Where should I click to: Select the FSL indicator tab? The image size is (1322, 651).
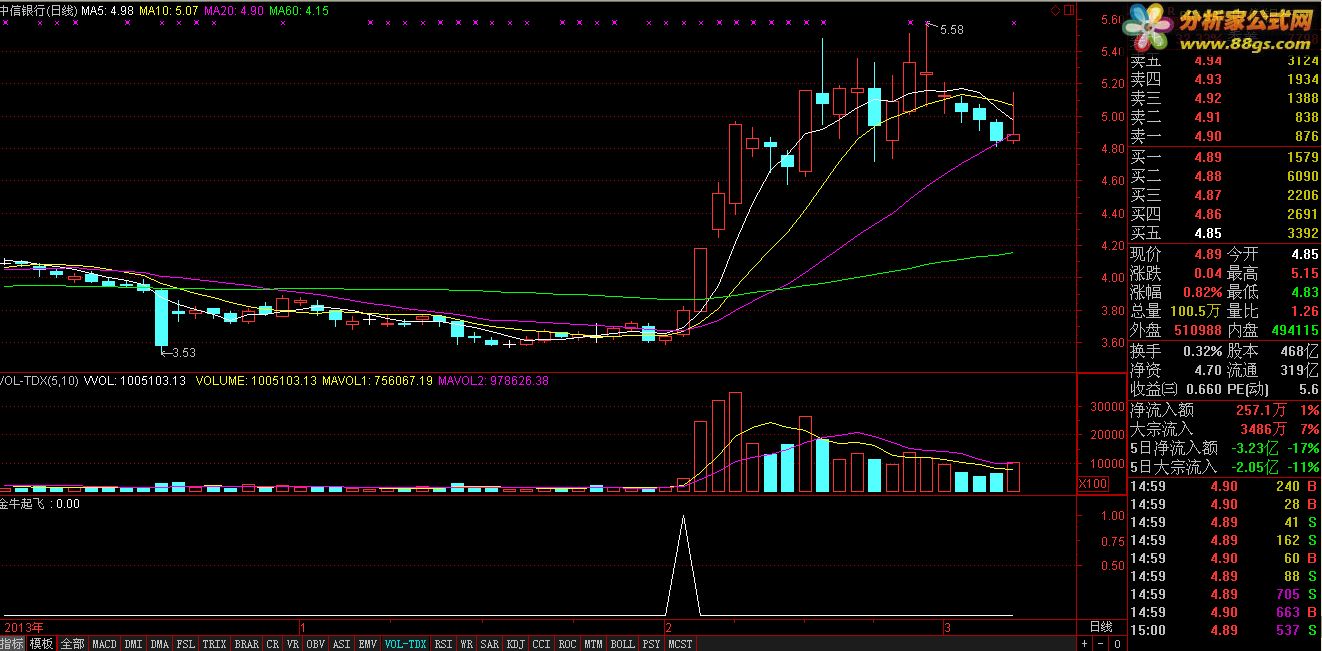click(186, 644)
